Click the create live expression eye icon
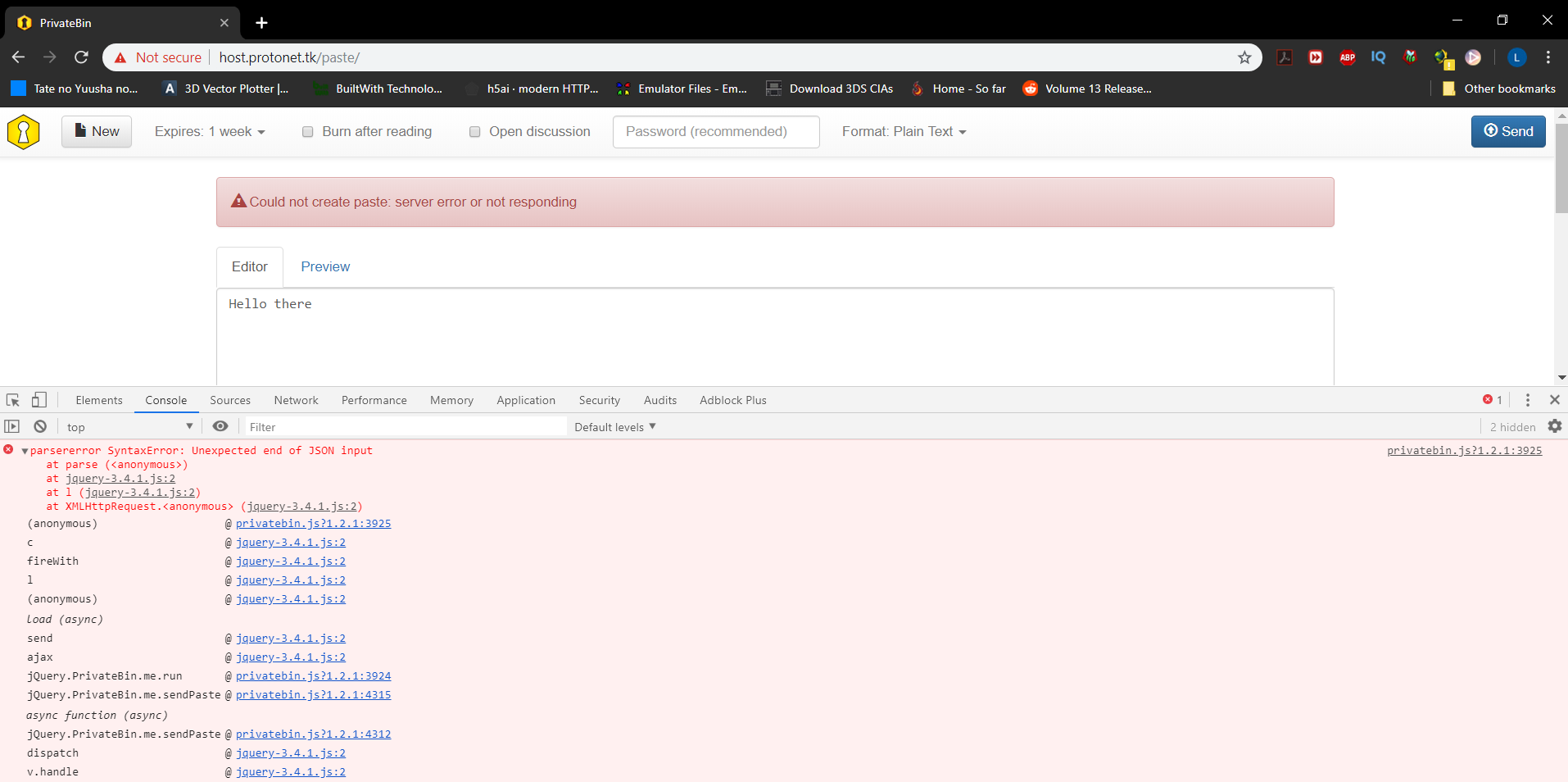Image resolution: width=1568 pixels, height=782 pixels. click(220, 426)
